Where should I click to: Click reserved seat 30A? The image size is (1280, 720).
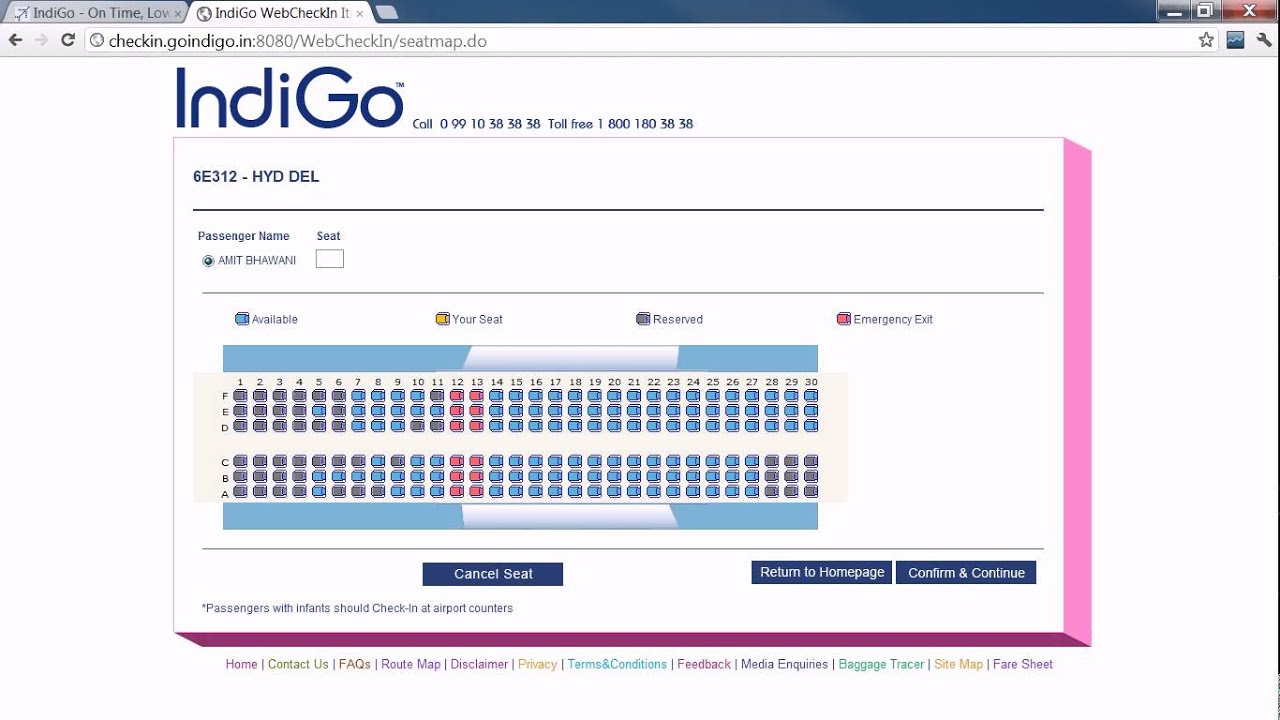[811, 492]
